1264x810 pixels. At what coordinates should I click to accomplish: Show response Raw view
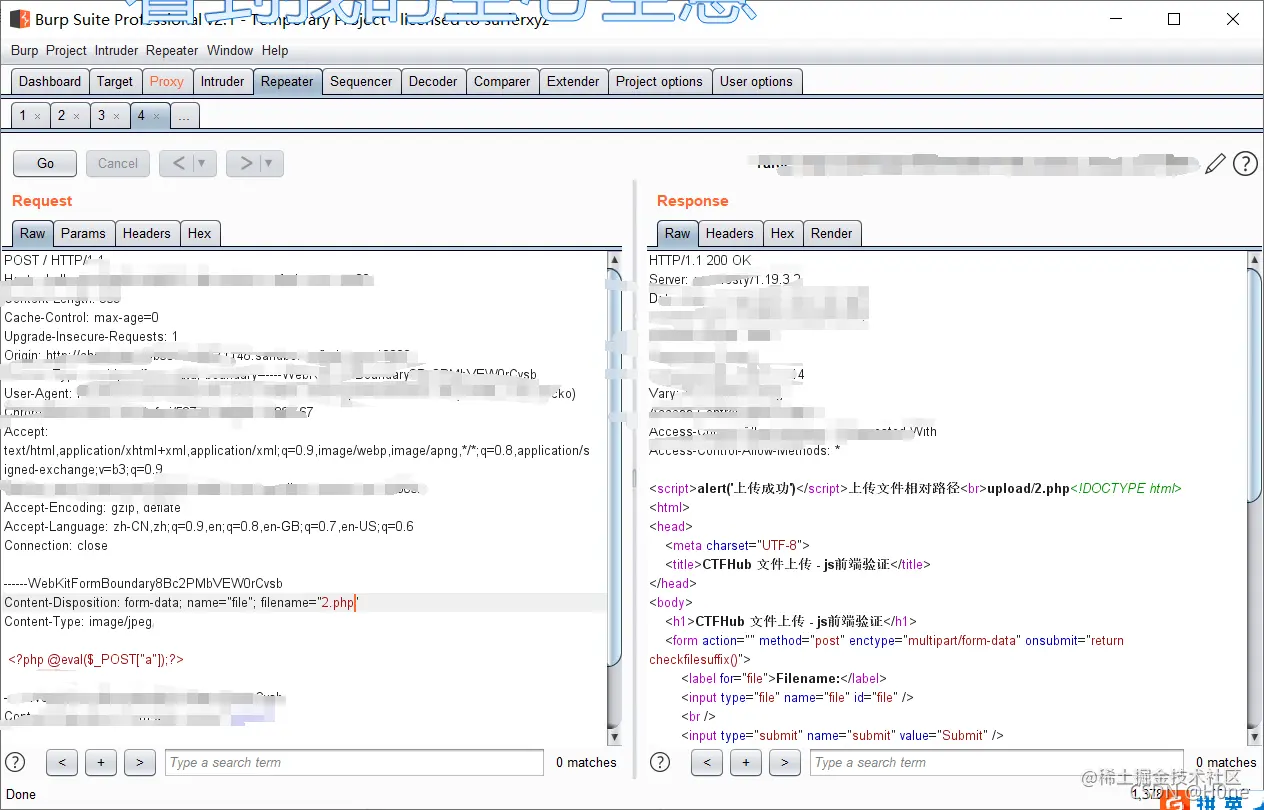[x=678, y=233]
